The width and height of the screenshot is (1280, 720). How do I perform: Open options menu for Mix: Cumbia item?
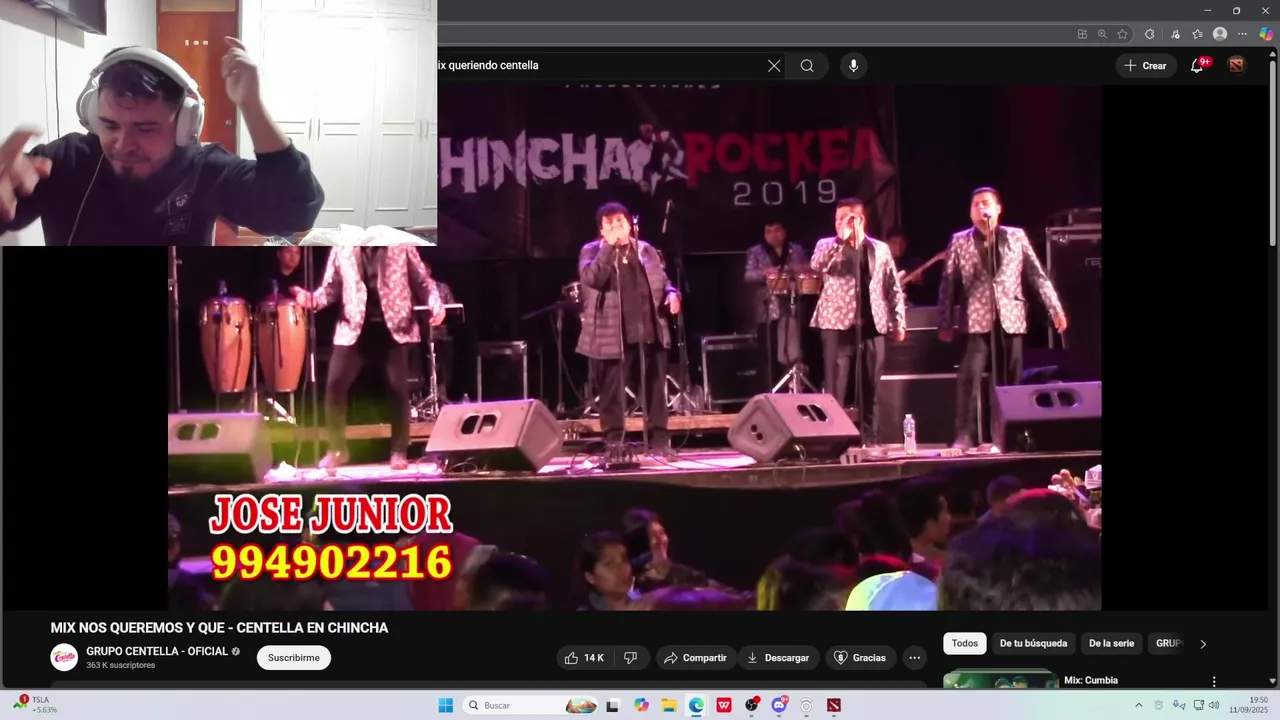1214,682
